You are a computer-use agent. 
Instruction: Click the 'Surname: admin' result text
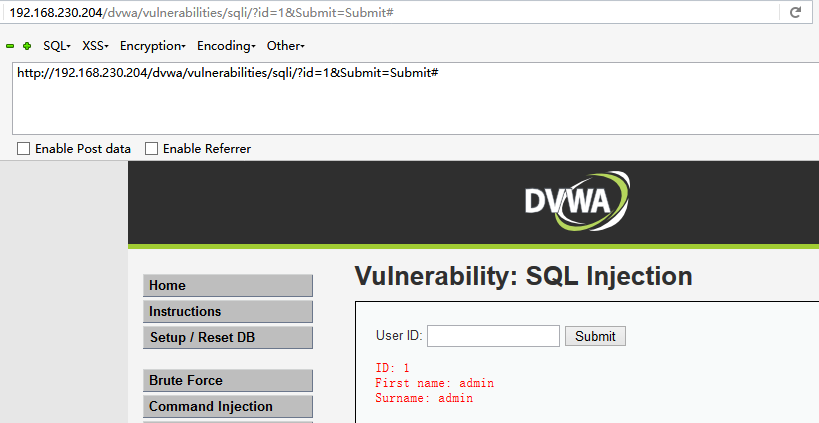pos(424,398)
